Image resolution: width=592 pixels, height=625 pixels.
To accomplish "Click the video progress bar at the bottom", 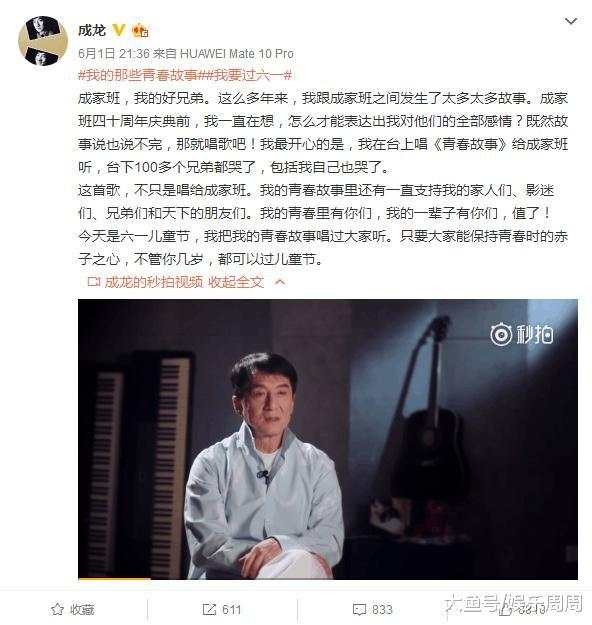I will tap(328, 578).
